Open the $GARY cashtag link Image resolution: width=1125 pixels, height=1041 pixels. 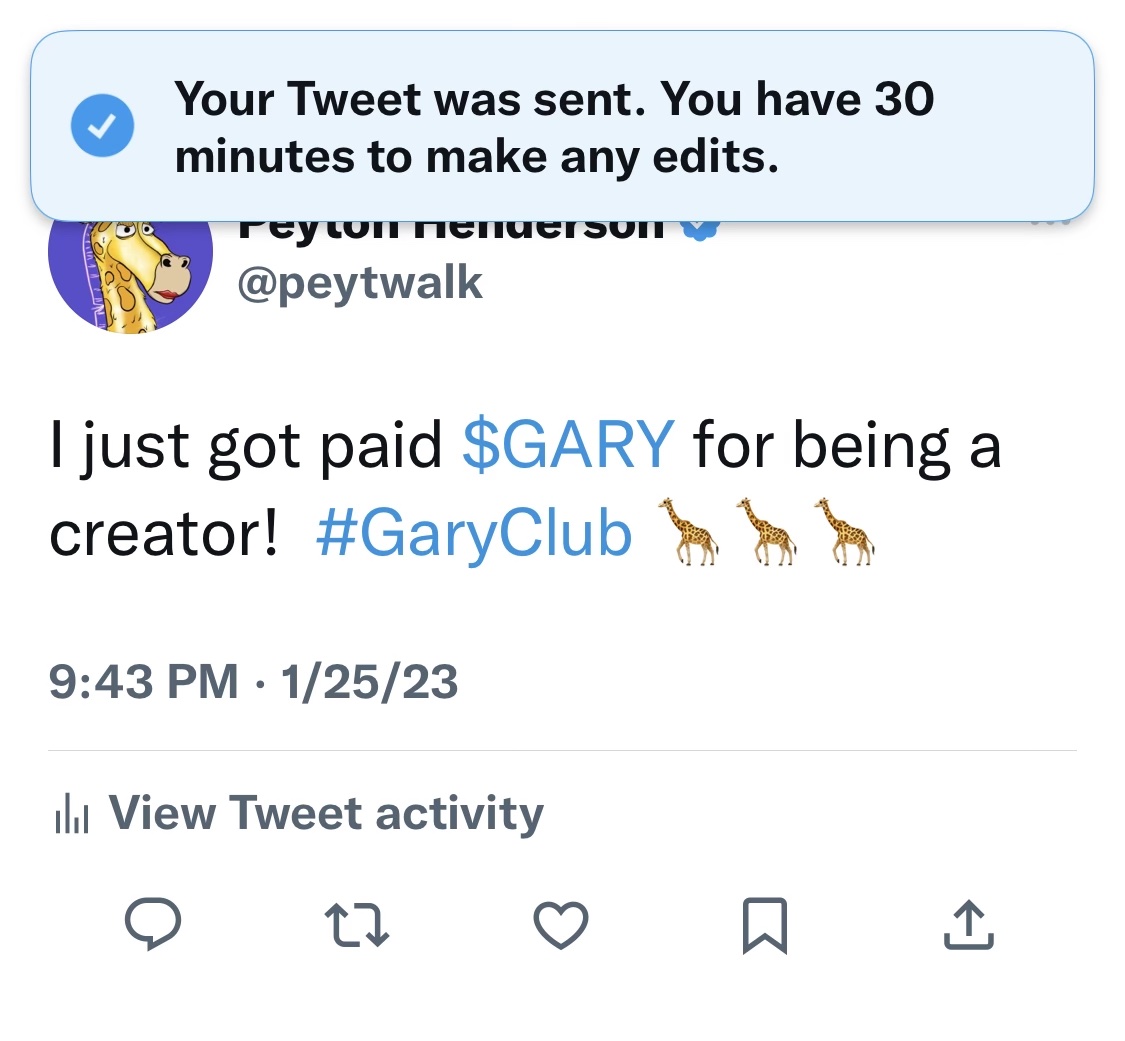click(x=567, y=446)
